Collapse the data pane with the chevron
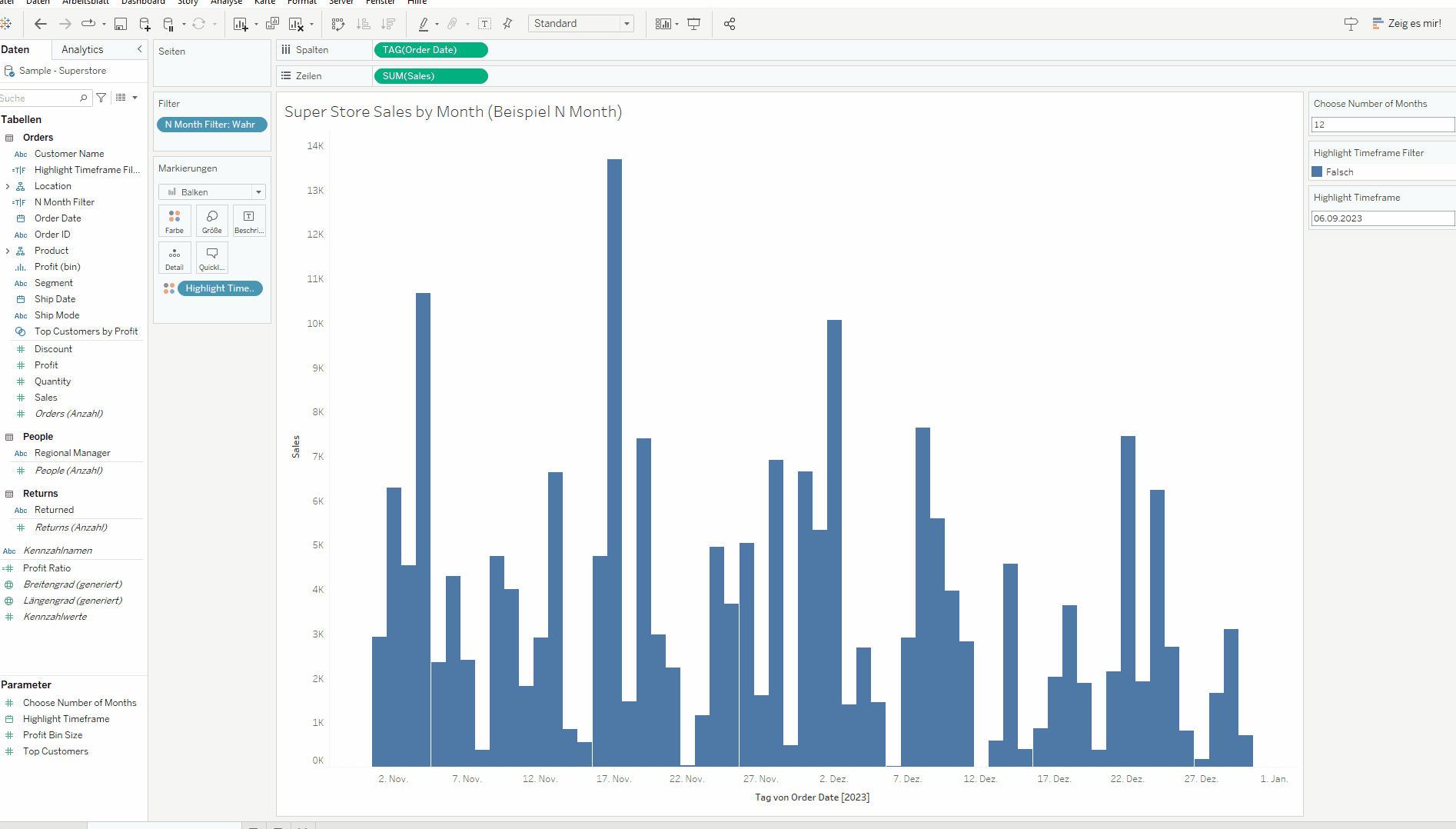Image resolution: width=1456 pixels, height=829 pixels. click(140, 49)
